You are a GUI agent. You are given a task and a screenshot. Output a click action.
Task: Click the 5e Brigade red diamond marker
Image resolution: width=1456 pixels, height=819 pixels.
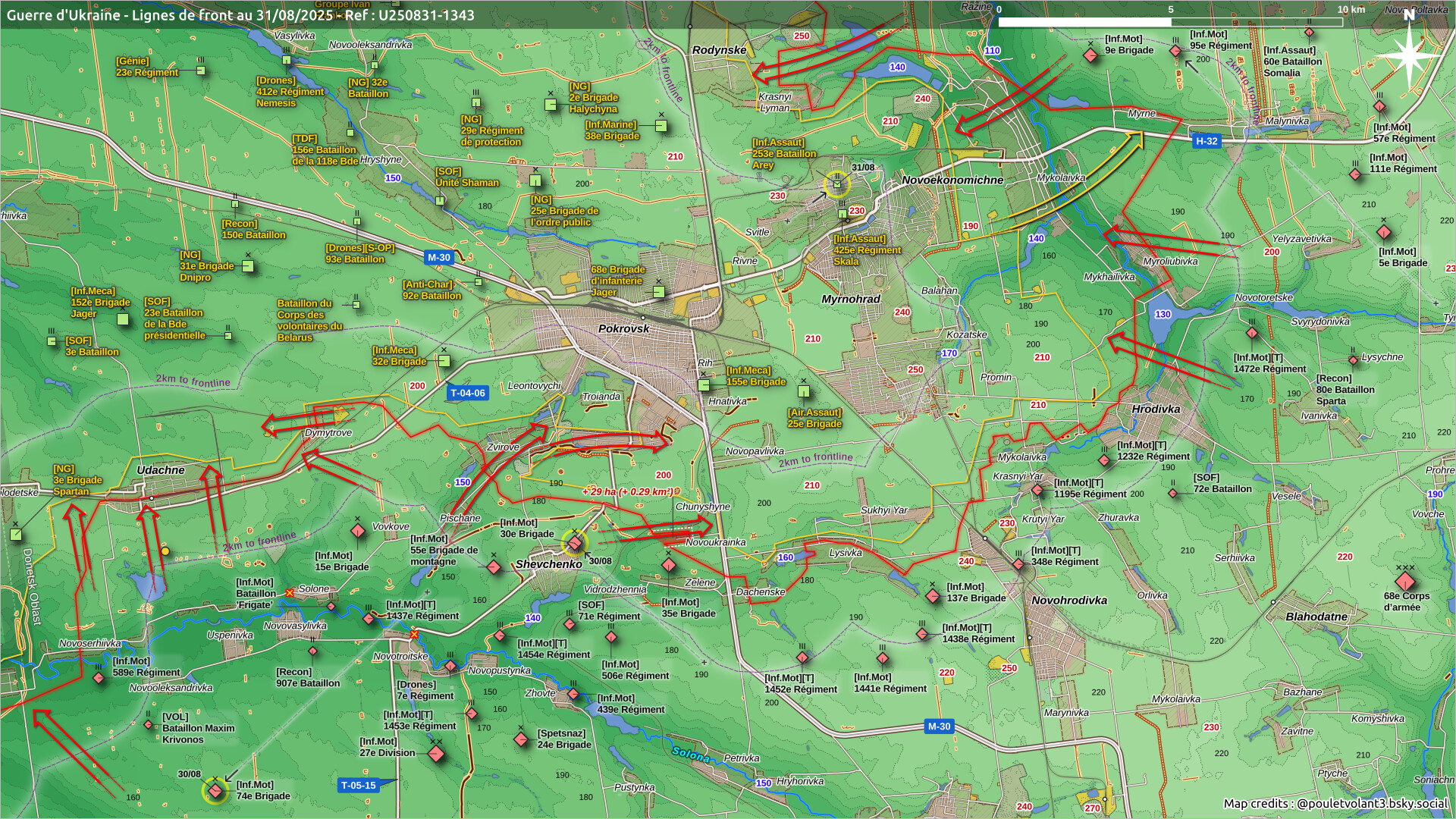tap(1383, 231)
